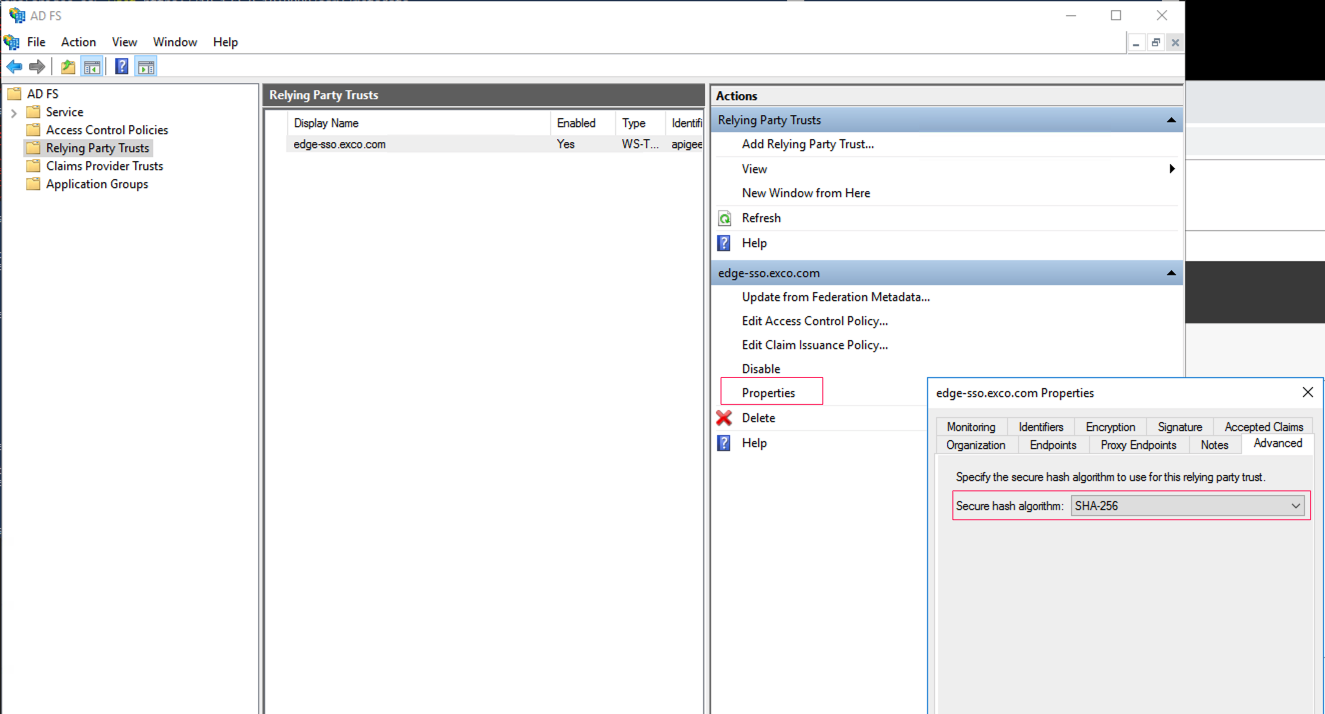Click the Claims Provider Trusts folder icon
Image resolution: width=1325 pixels, height=714 pixels.
(33, 166)
